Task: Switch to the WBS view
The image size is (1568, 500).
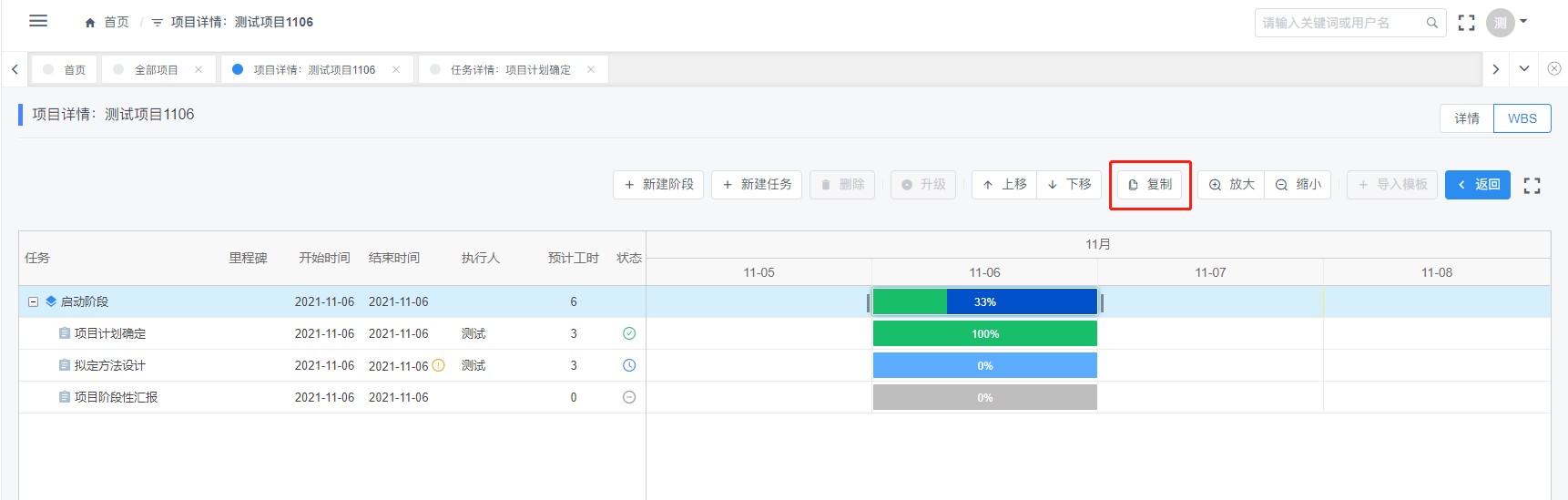Action: [1522, 118]
